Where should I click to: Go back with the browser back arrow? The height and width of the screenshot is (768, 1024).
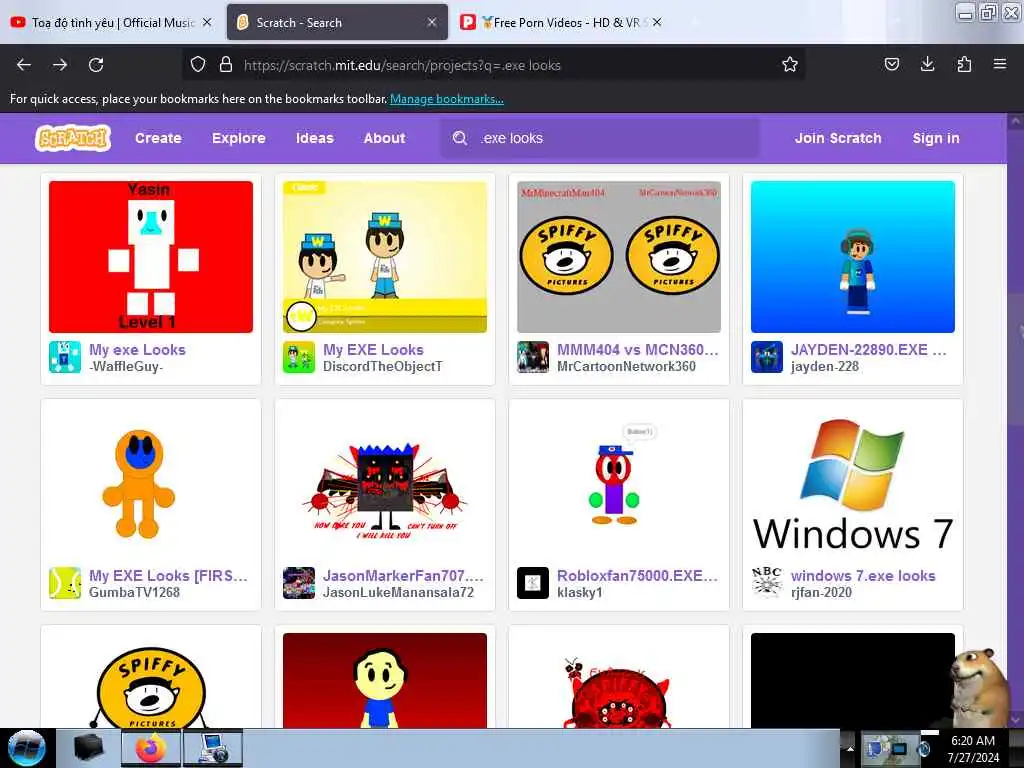pos(24,65)
